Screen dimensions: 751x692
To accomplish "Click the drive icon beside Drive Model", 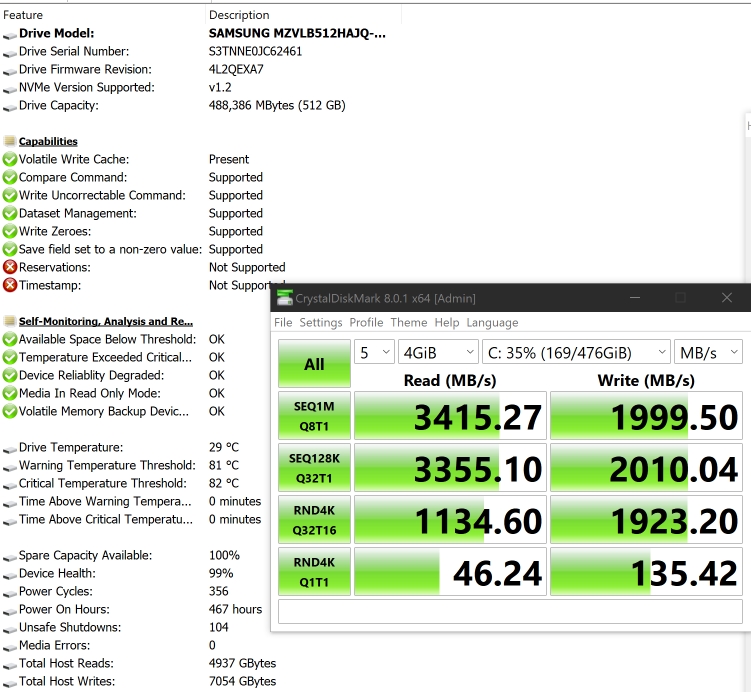I will 10,35.
